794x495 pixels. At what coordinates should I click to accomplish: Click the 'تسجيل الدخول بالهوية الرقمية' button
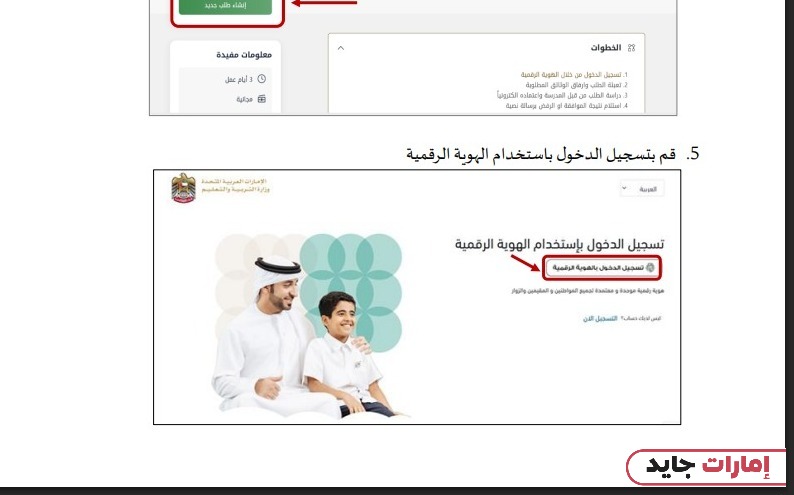602,268
